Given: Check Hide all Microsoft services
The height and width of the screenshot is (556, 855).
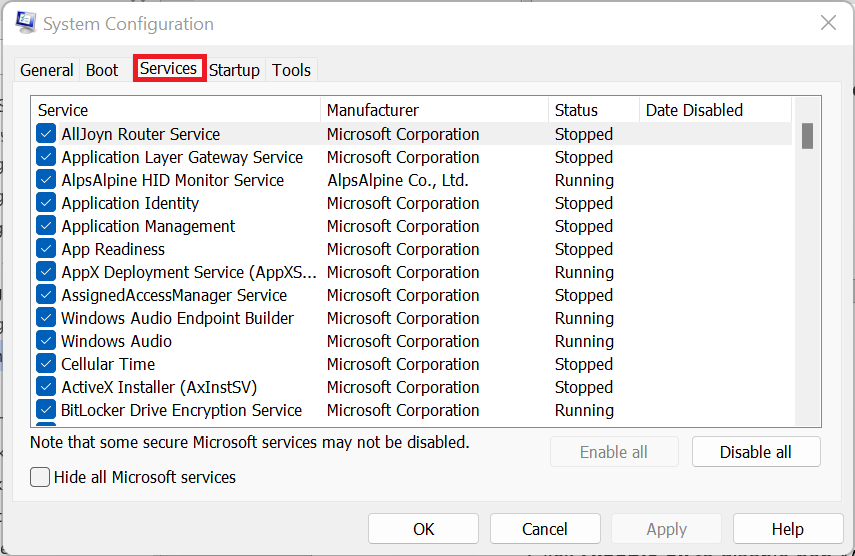Looking at the screenshot, I should 40,477.
